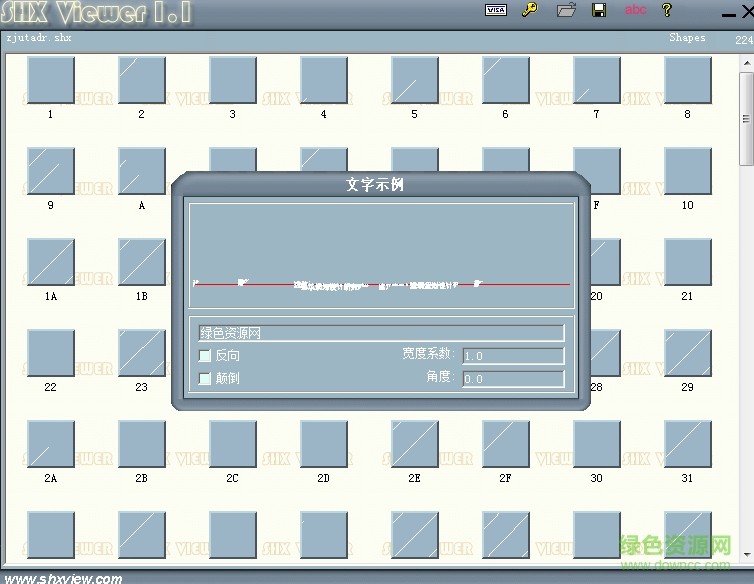Save using the floppy disk icon
This screenshot has height=584, width=754.
click(x=599, y=10)
